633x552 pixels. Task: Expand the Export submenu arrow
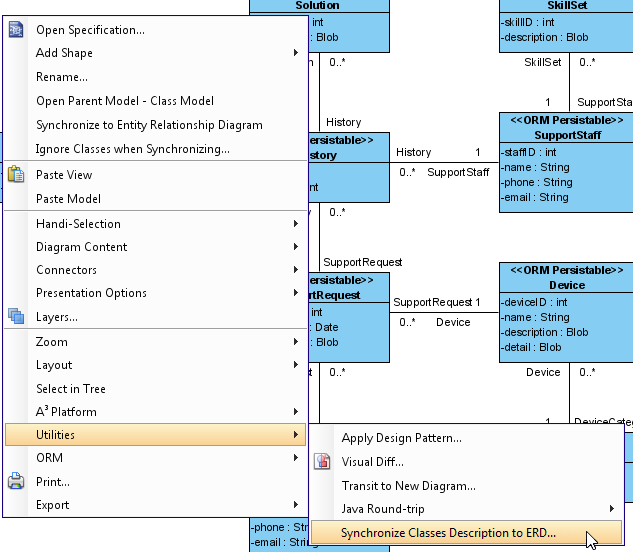tap(296, 504)
